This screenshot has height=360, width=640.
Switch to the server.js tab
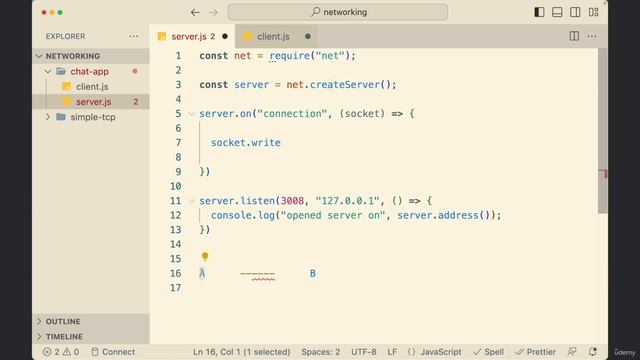click(x=193, y=36)
